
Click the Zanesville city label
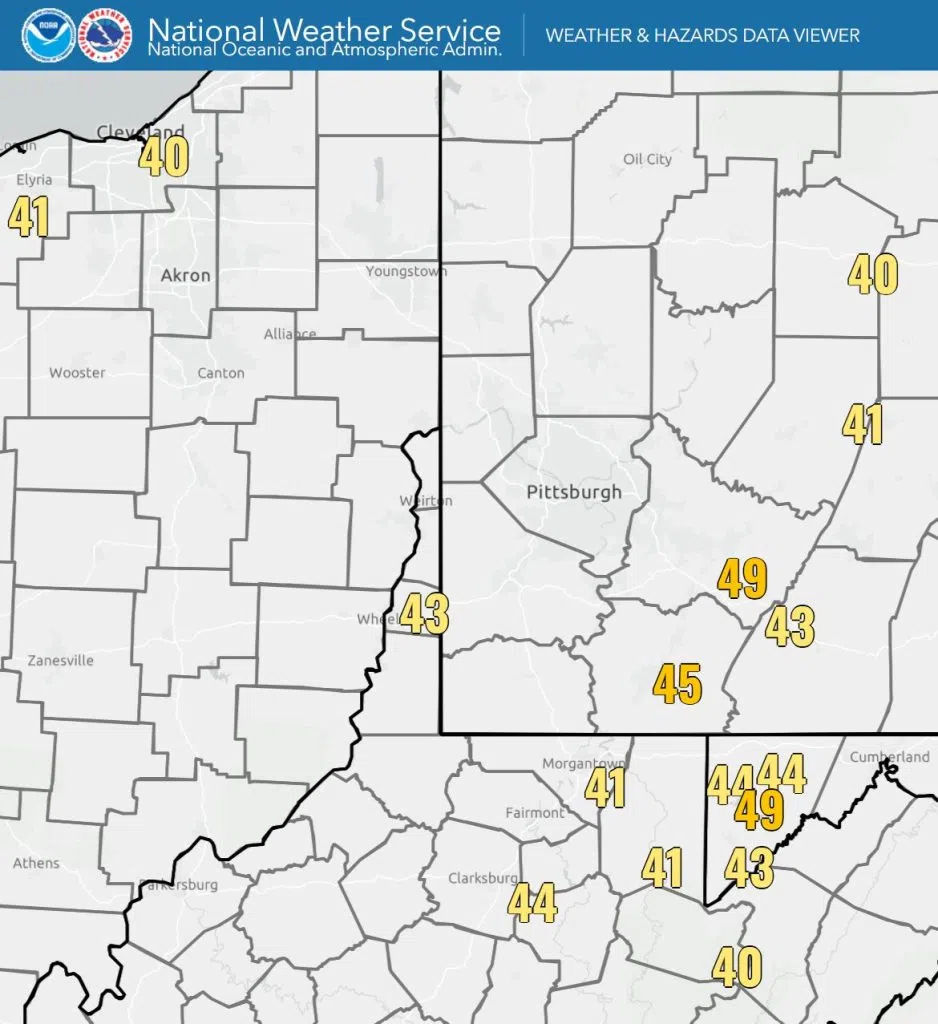tap(60, 660)
